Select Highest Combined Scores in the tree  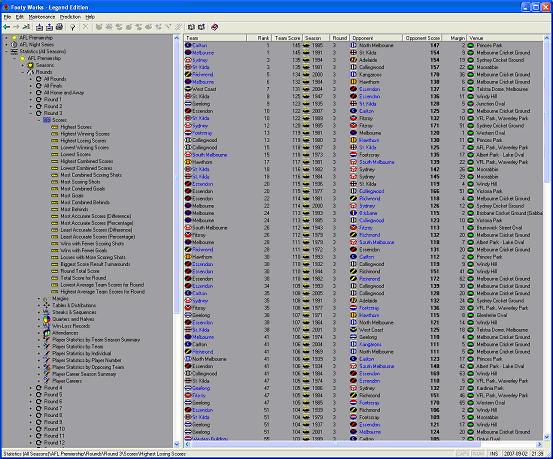(87, 161)
